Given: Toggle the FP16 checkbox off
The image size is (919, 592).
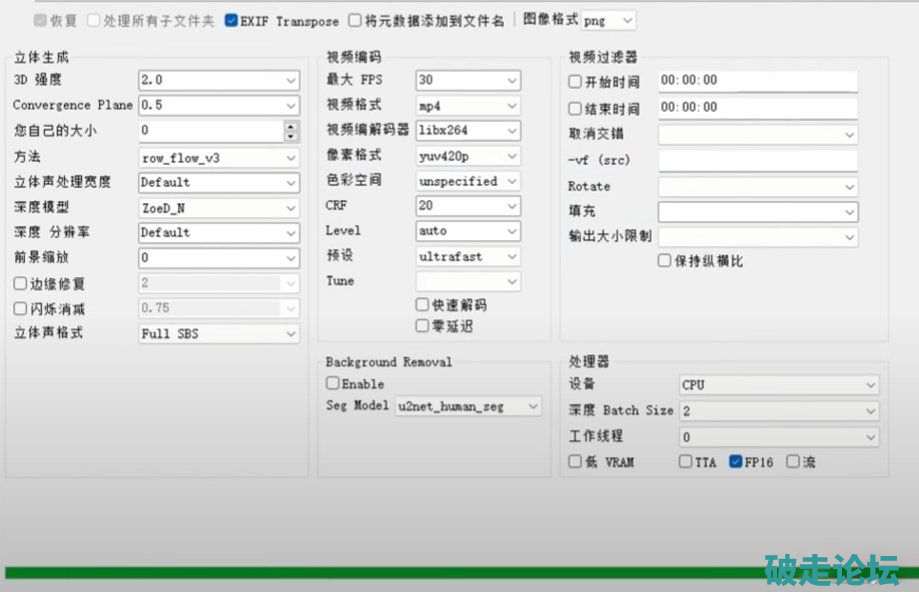Looking at the screenshot, I should (736, 462).
